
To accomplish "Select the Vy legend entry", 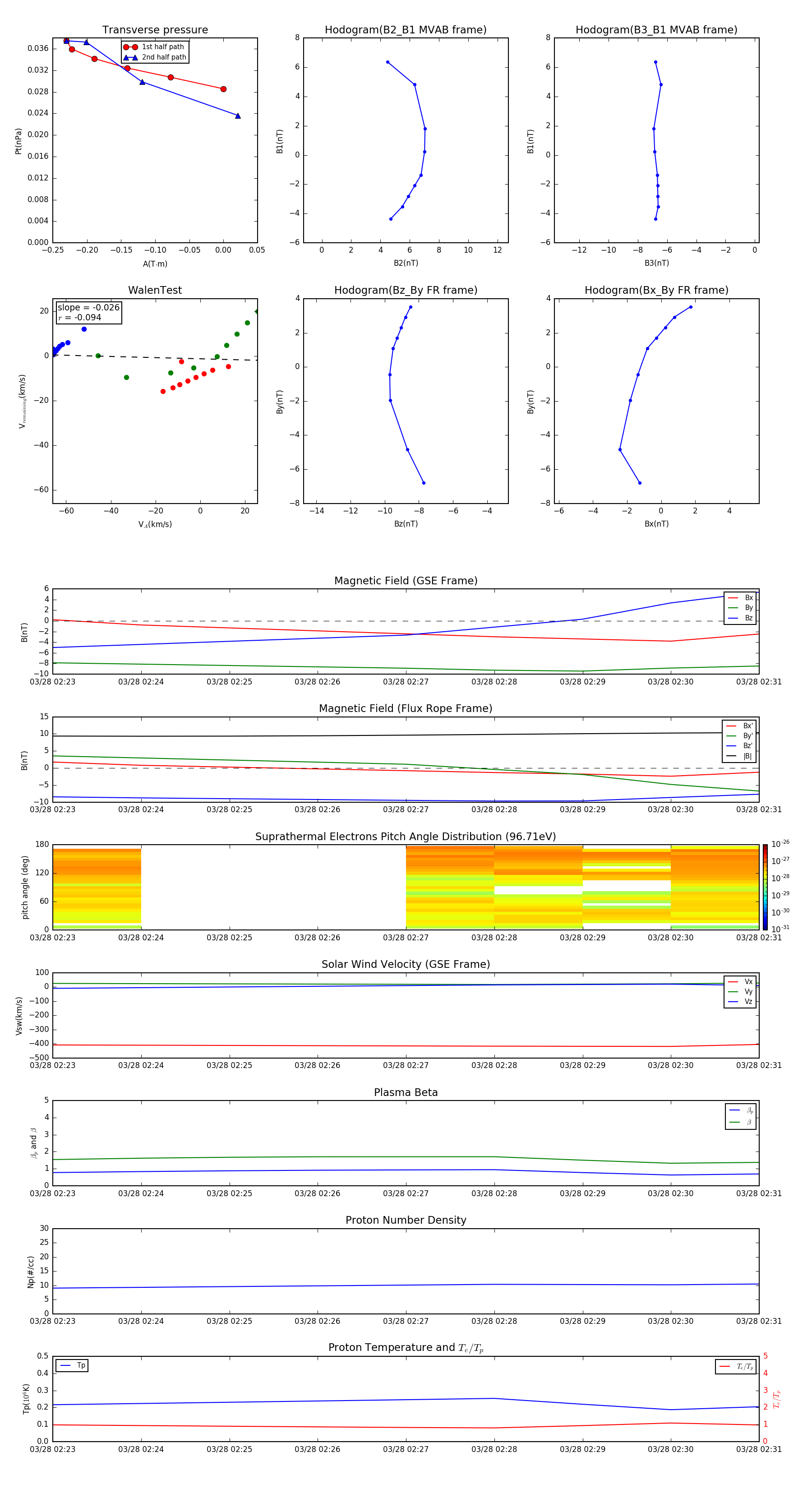I will point(740,991).
